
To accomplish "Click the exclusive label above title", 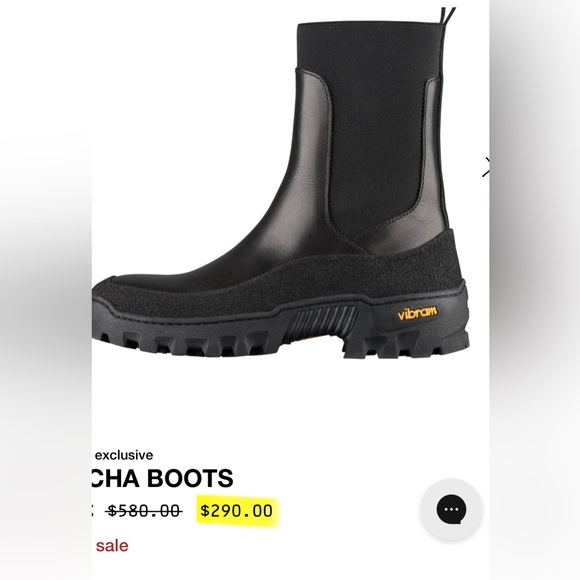I will (124, 455).
